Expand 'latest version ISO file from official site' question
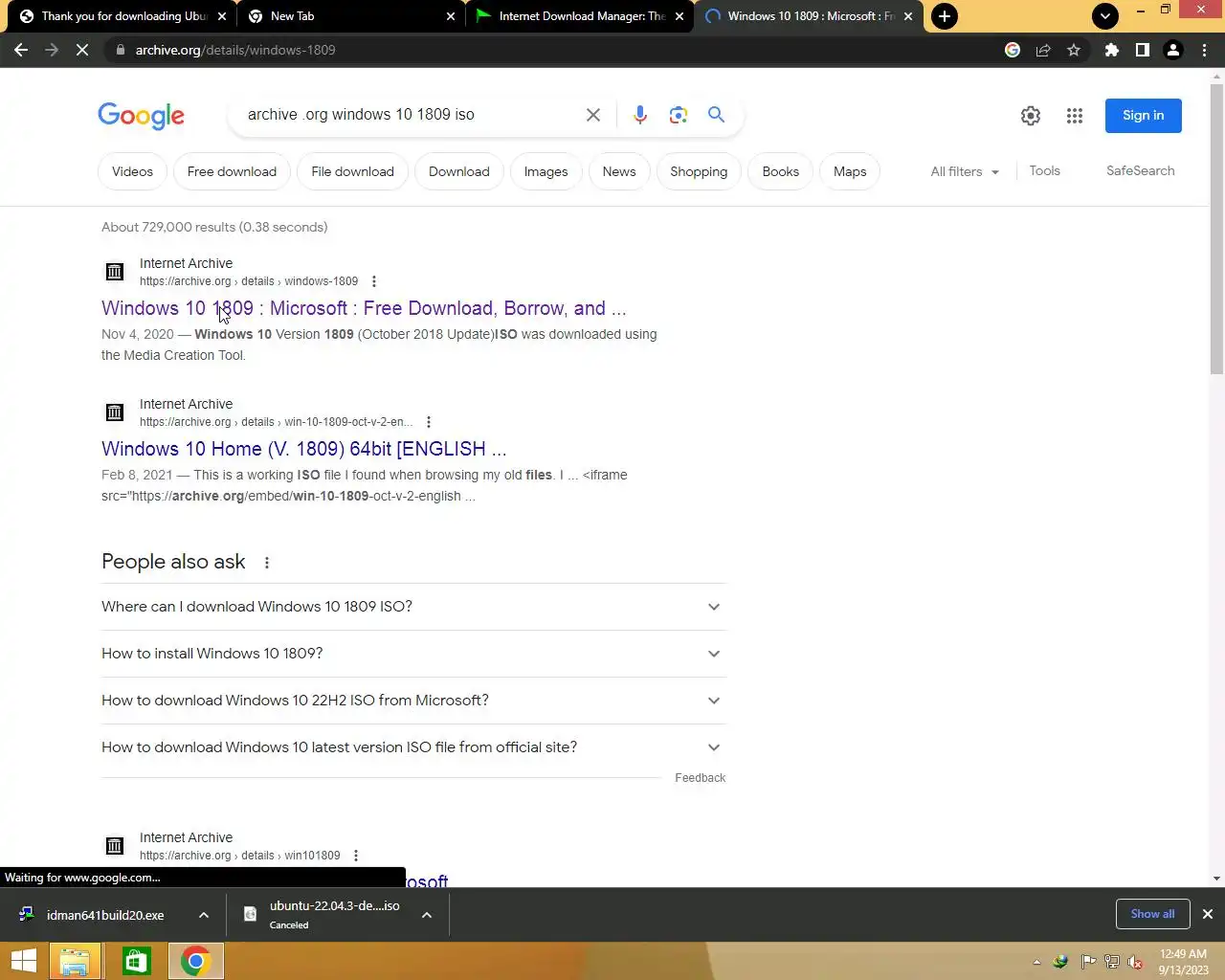 click(x=413, y=747)
